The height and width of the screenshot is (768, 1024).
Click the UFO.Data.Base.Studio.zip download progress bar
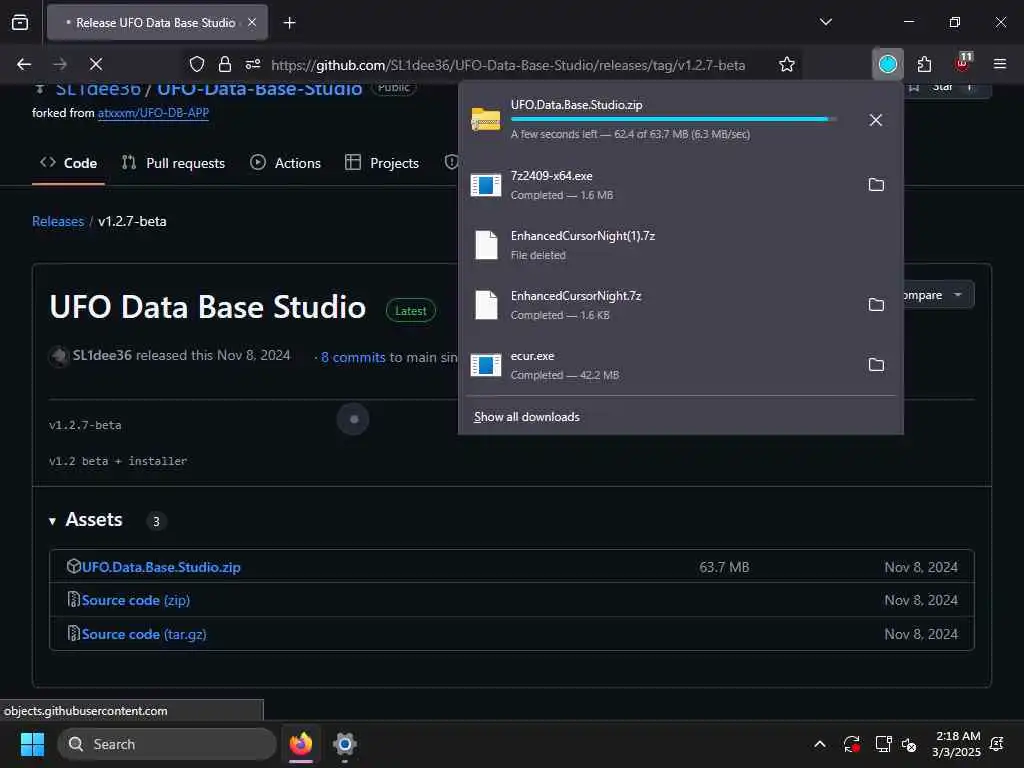[x=673, y=119]
